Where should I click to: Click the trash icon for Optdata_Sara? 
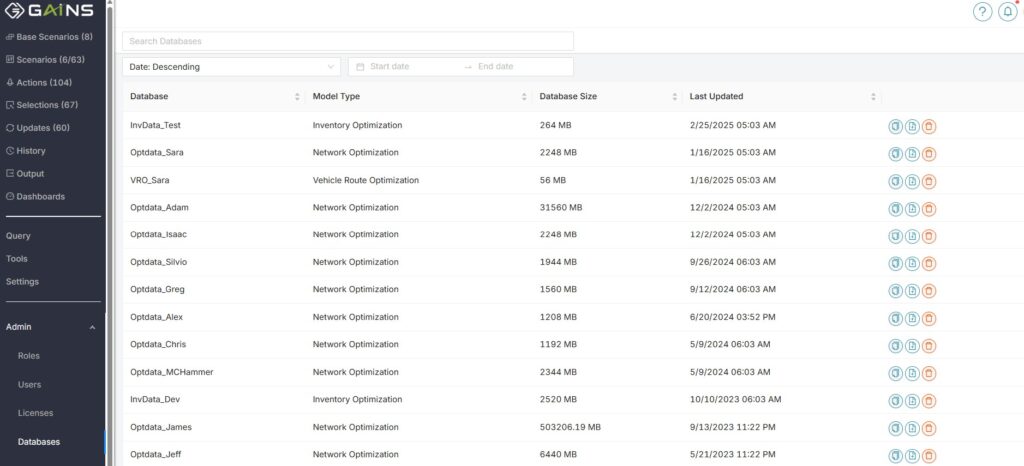[929, 154]
